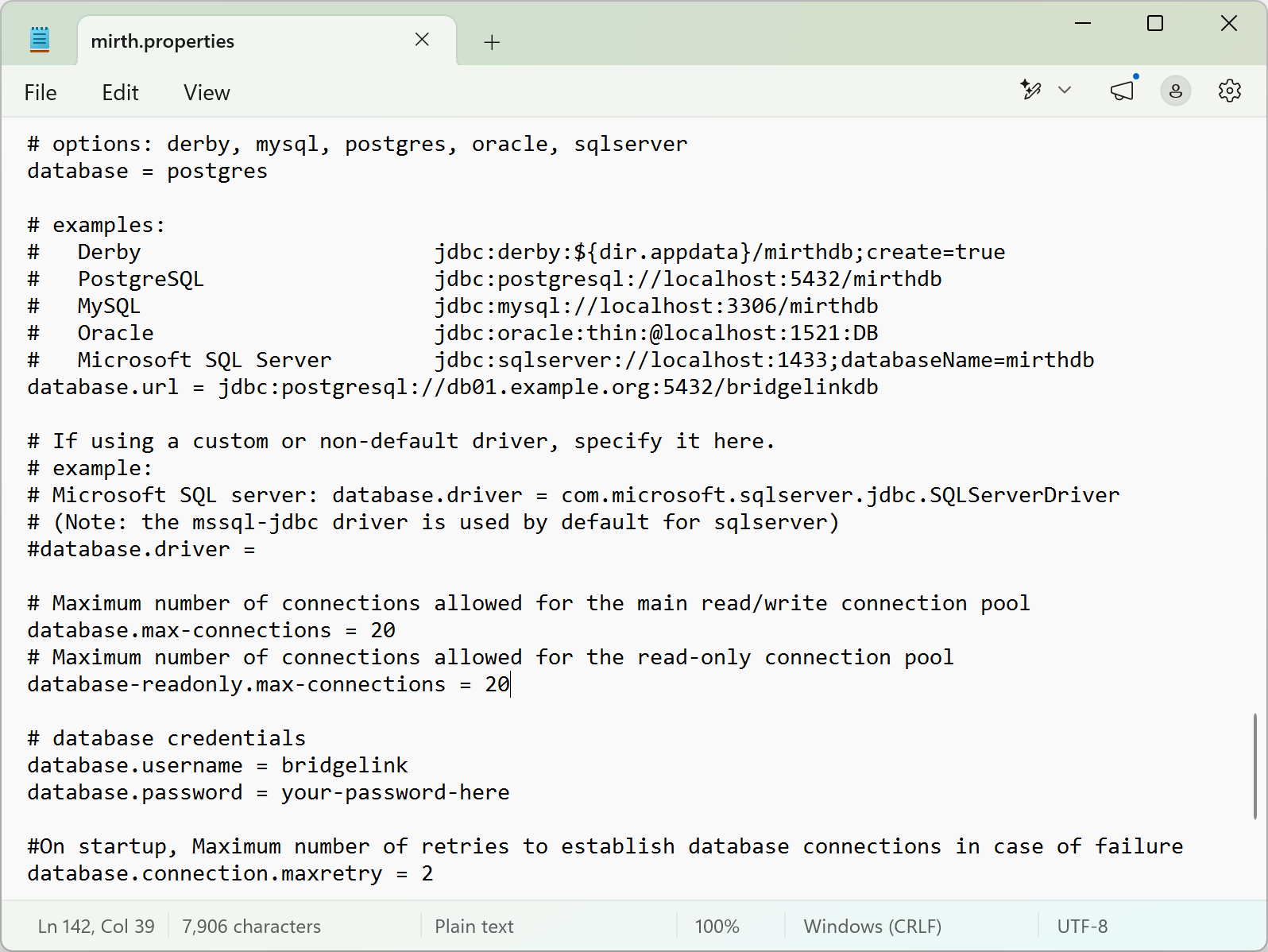Viewport: 1268px width, 952px height.
Task: Click the '#On startup, Maximum number' comment
Action: (x=605, y=847)
